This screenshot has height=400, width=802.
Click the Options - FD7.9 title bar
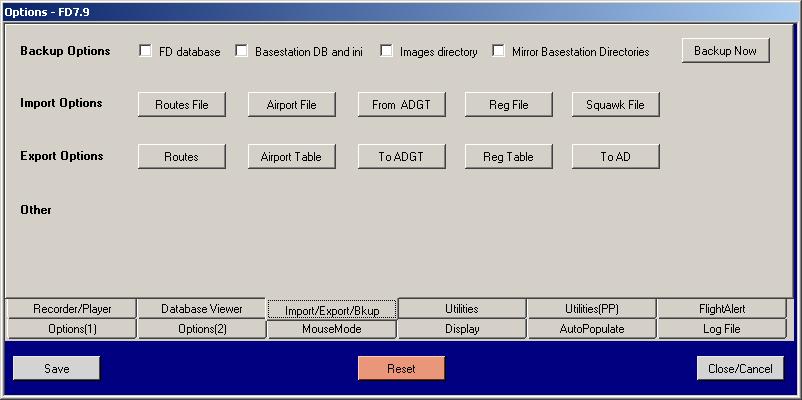pyautogui.click(x=401, y=12)
